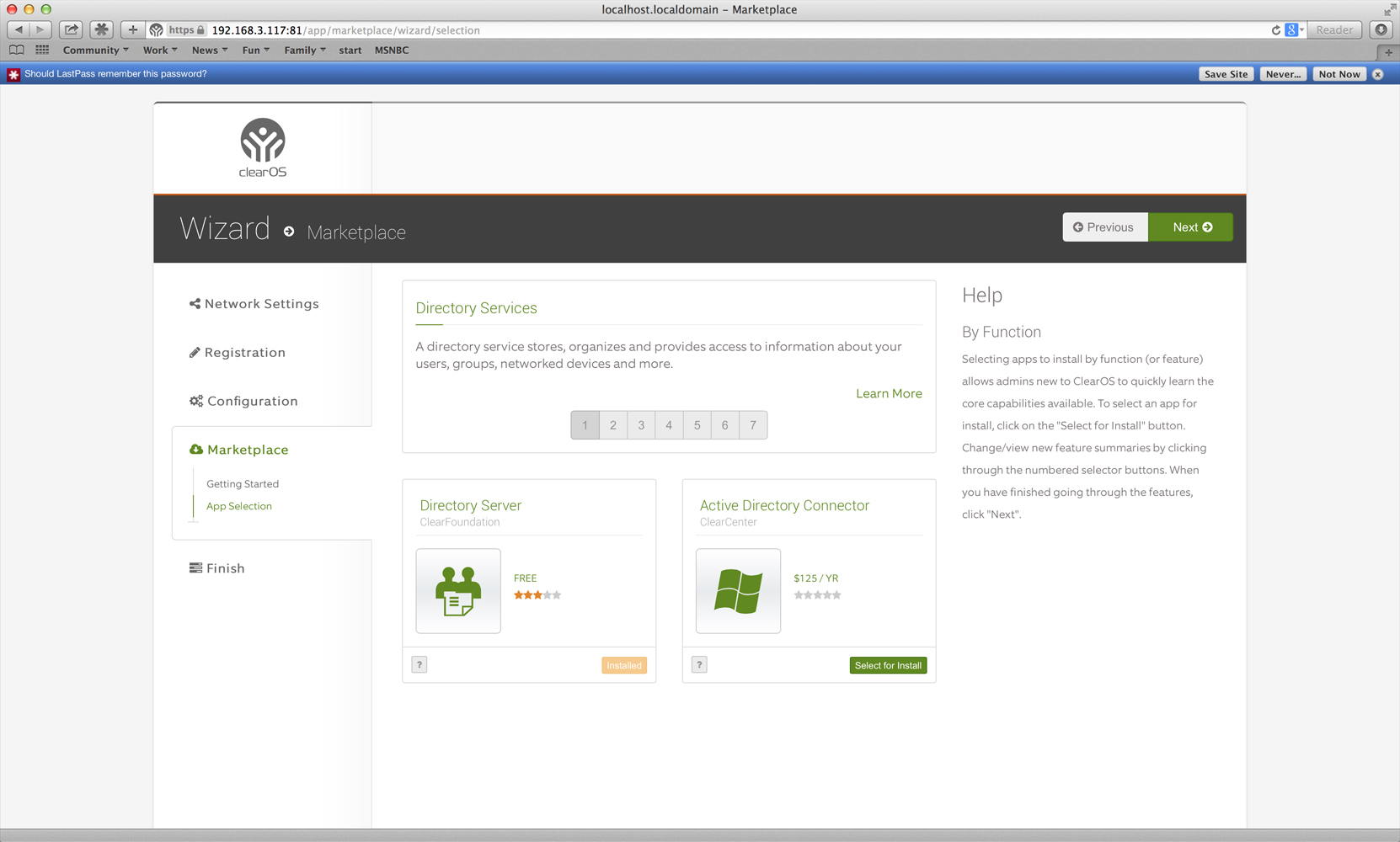The image size is (1400, 842).
Task: Expand the Work bookmarks folder
Action: click(160, 51)
